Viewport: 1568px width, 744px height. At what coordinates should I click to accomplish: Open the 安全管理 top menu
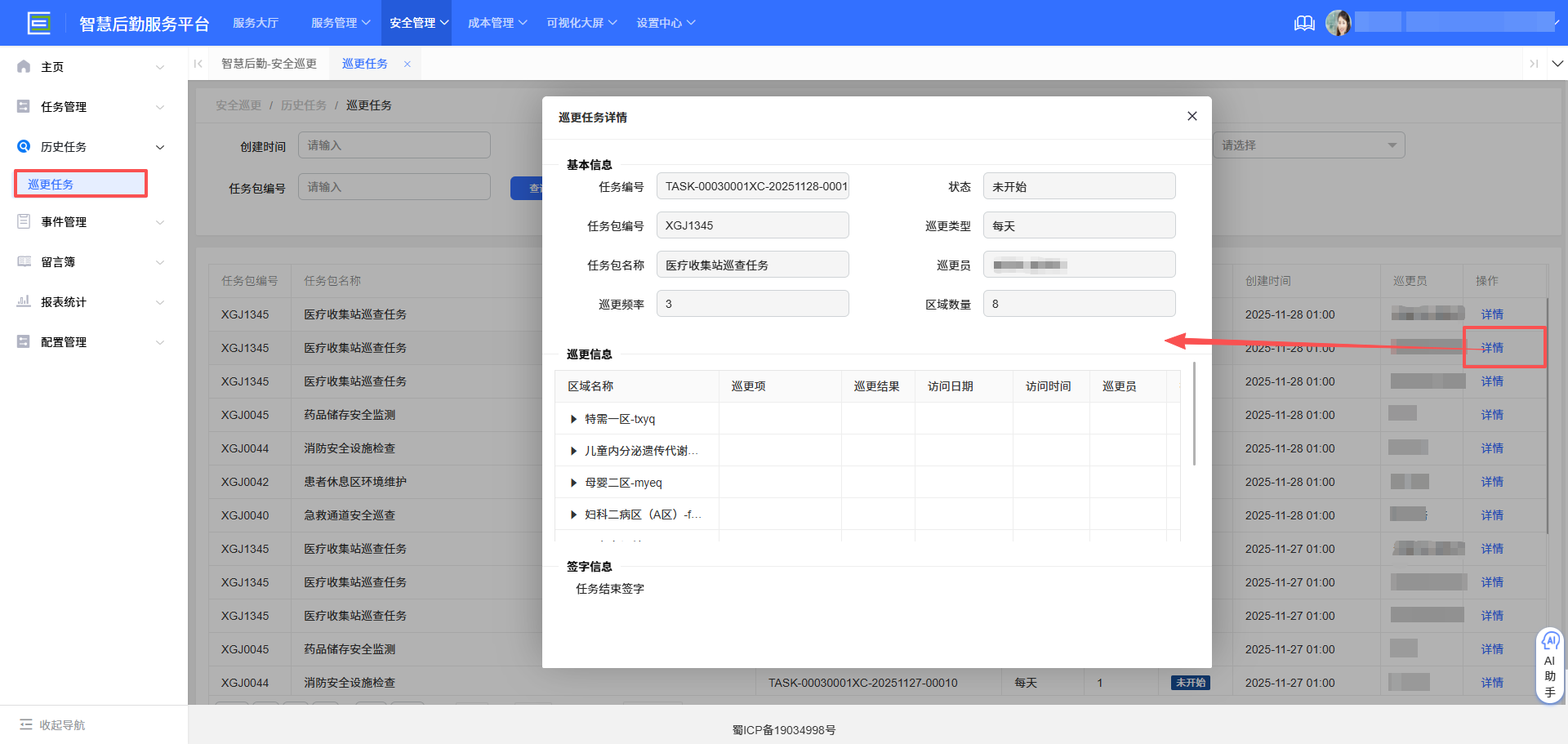coord(419,23)
